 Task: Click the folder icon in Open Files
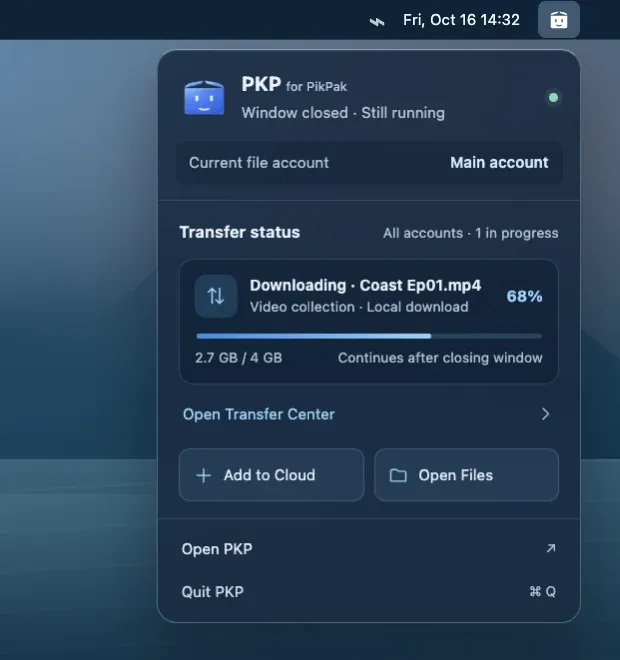398,476
